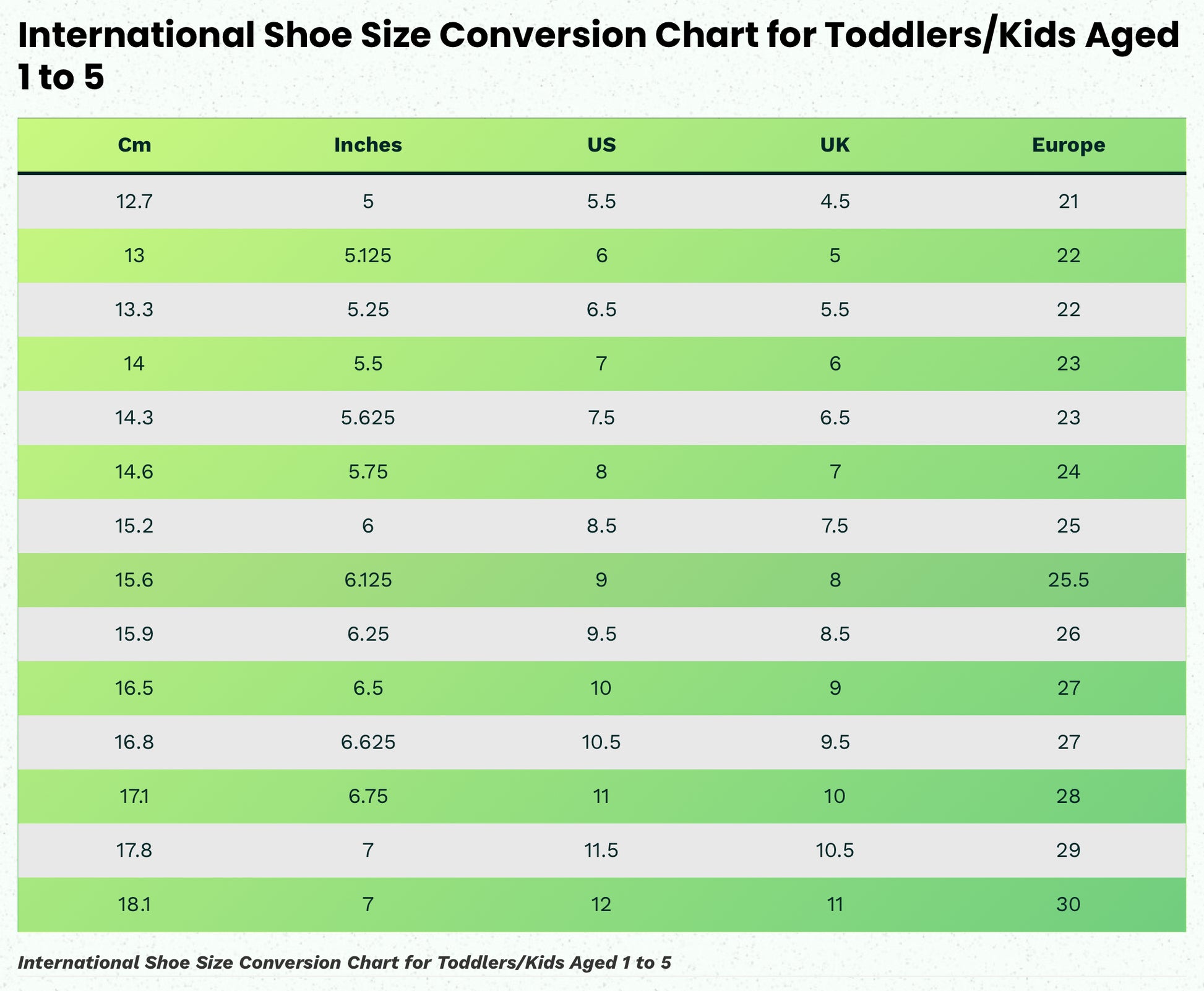Click the Cm column header
This screenshot has width=1204, height=991.
(x=134, y=145)
